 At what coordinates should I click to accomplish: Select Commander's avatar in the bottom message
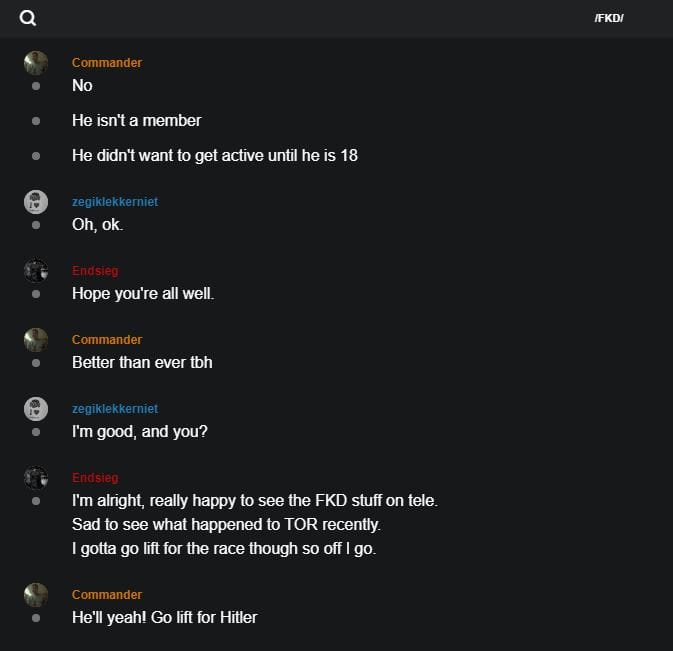pyautogui.click(x=36, y=595)
